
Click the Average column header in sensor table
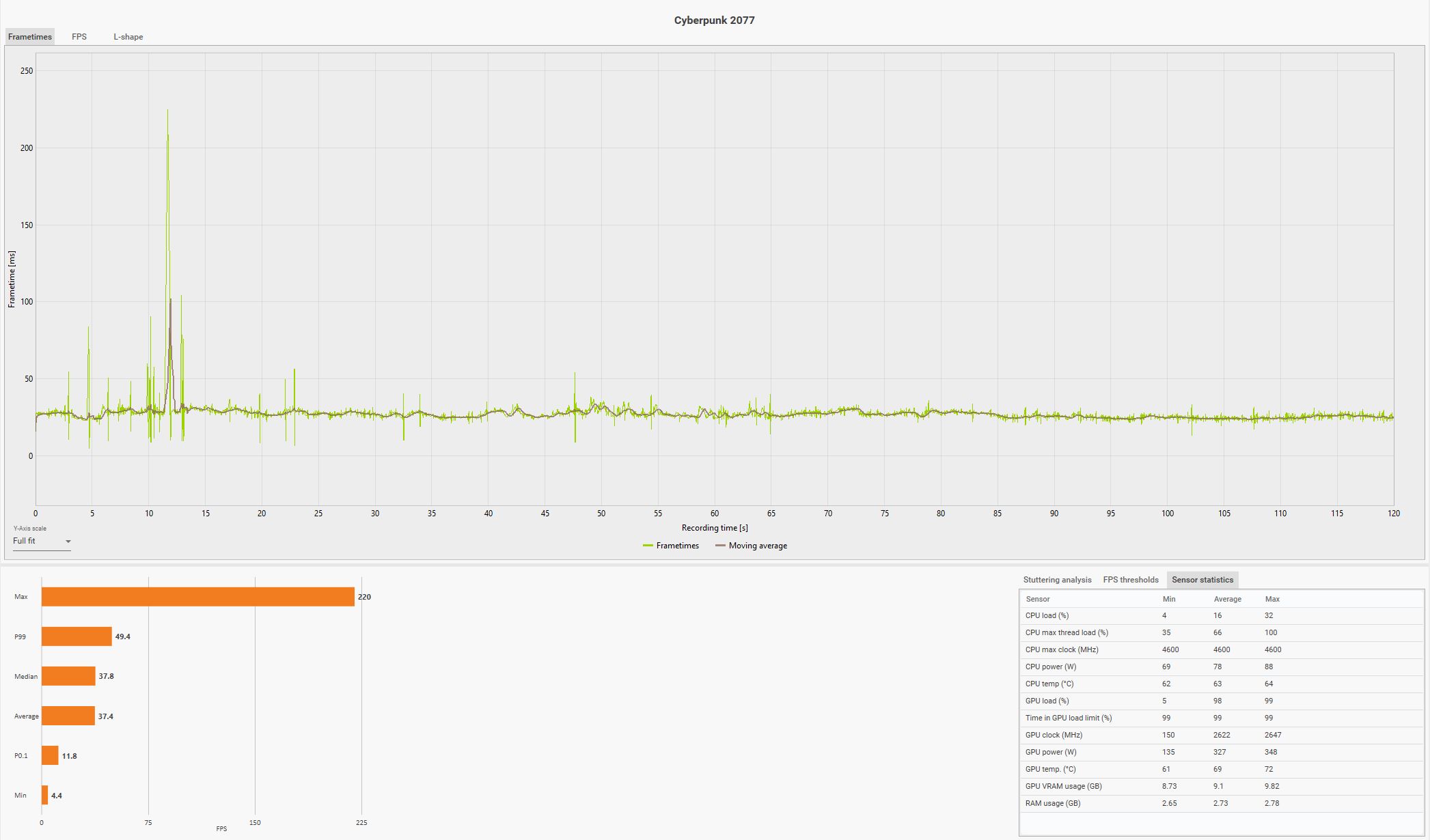[1227, 599]
